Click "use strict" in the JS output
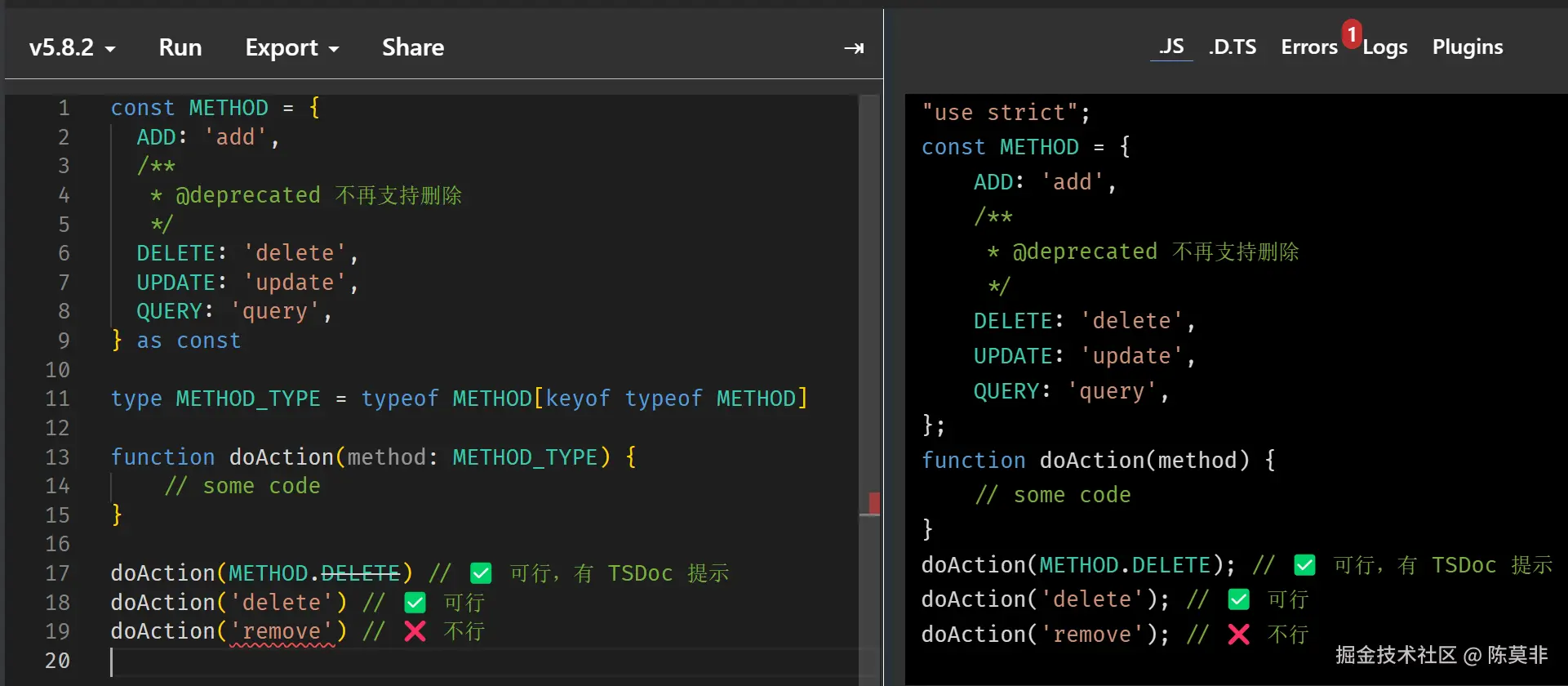Screen dimensions: 1568x686 click(1000, 113)
